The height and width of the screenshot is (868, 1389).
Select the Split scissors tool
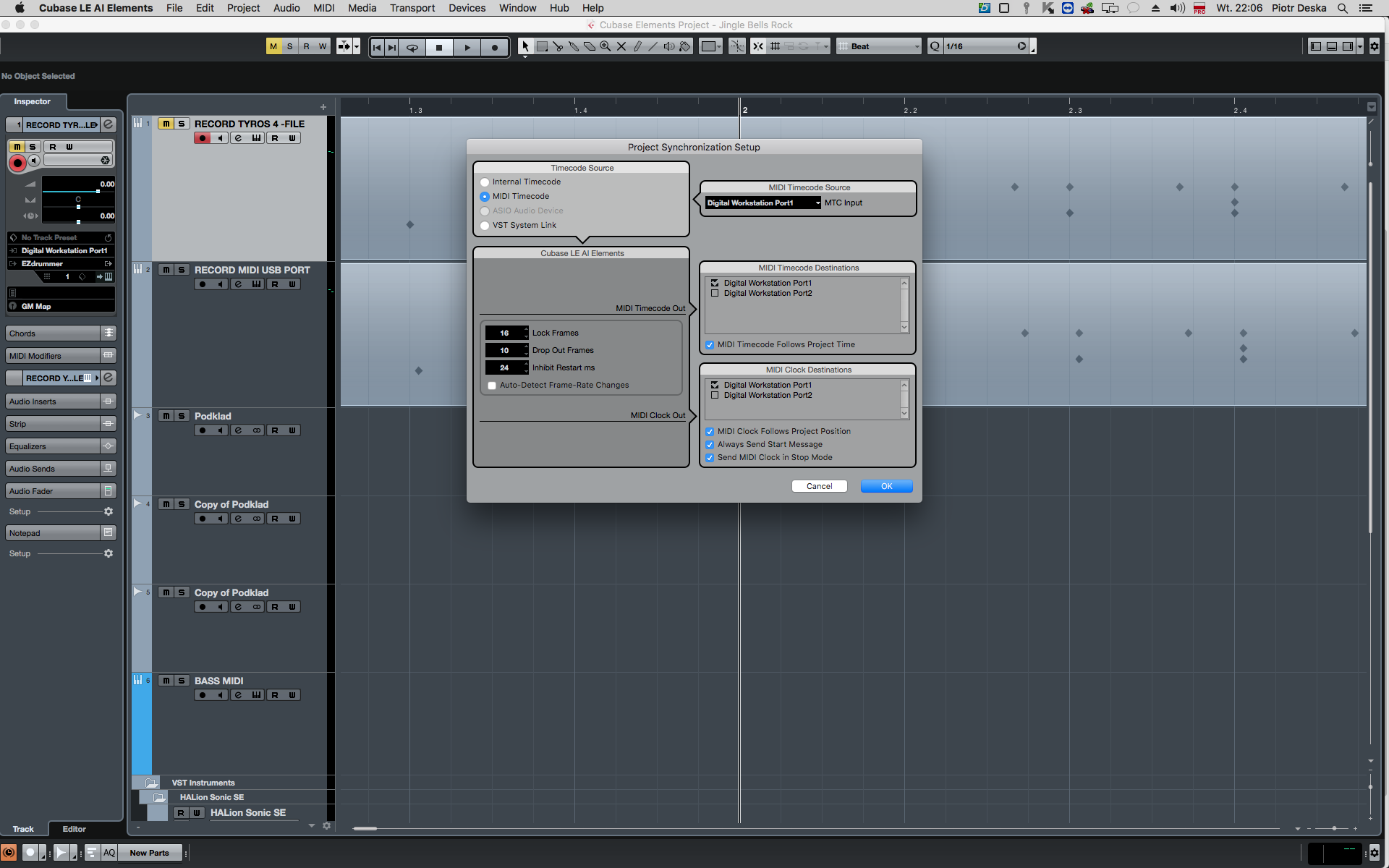(558, 46)
